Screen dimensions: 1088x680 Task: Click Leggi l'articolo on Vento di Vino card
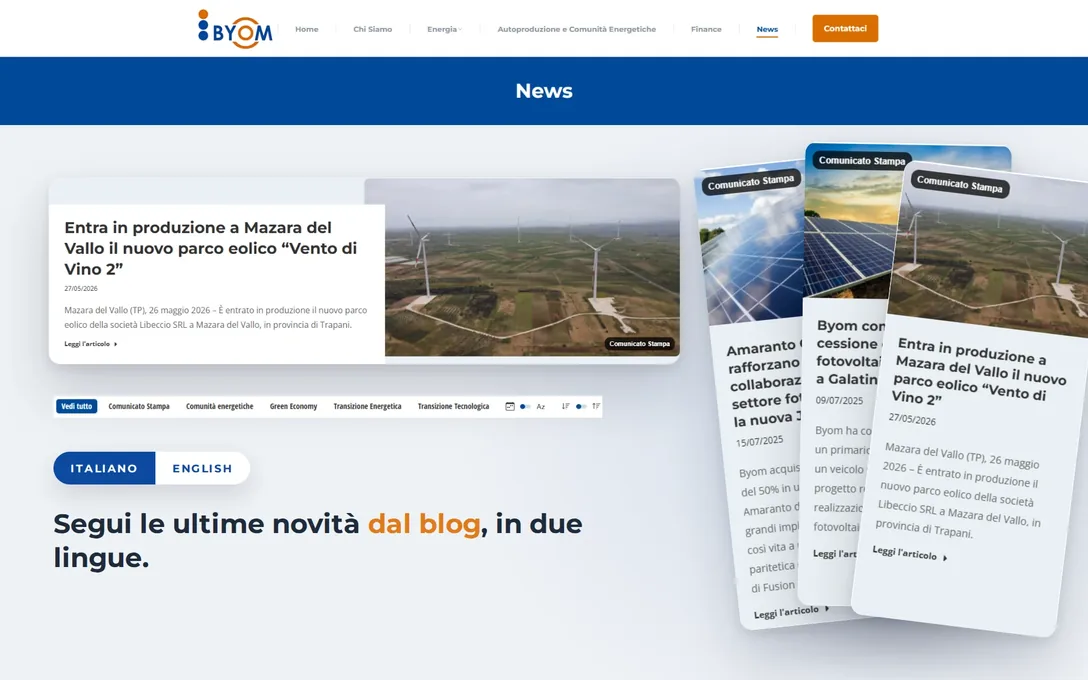[x=910, y=553]
